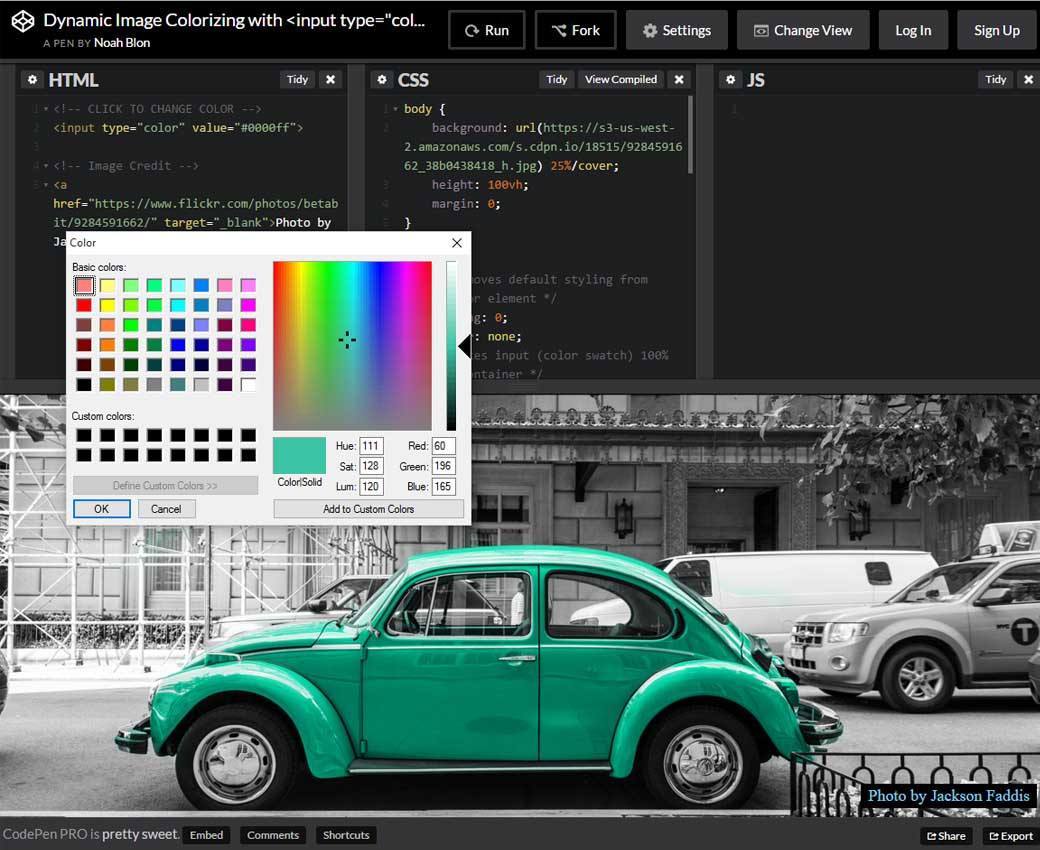Open the Change View menu
Image resolution: width=1040 pixels, height=850 pixels.
[803, 30]
